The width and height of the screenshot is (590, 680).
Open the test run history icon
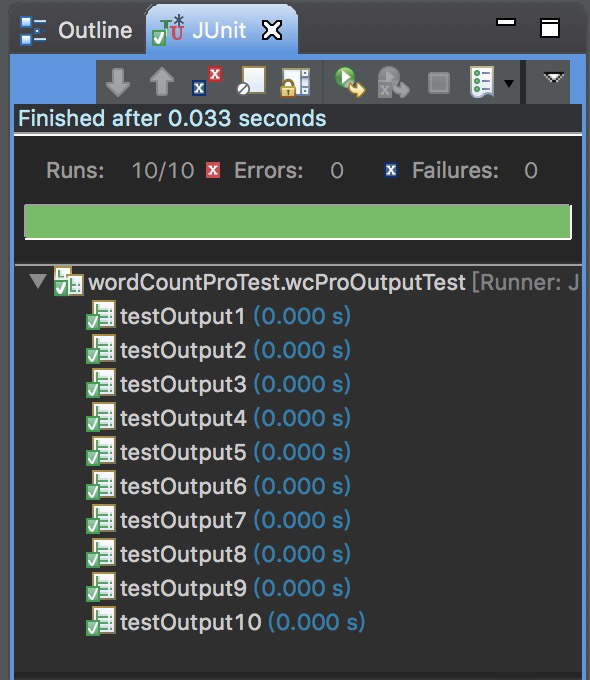click(482, 82)
